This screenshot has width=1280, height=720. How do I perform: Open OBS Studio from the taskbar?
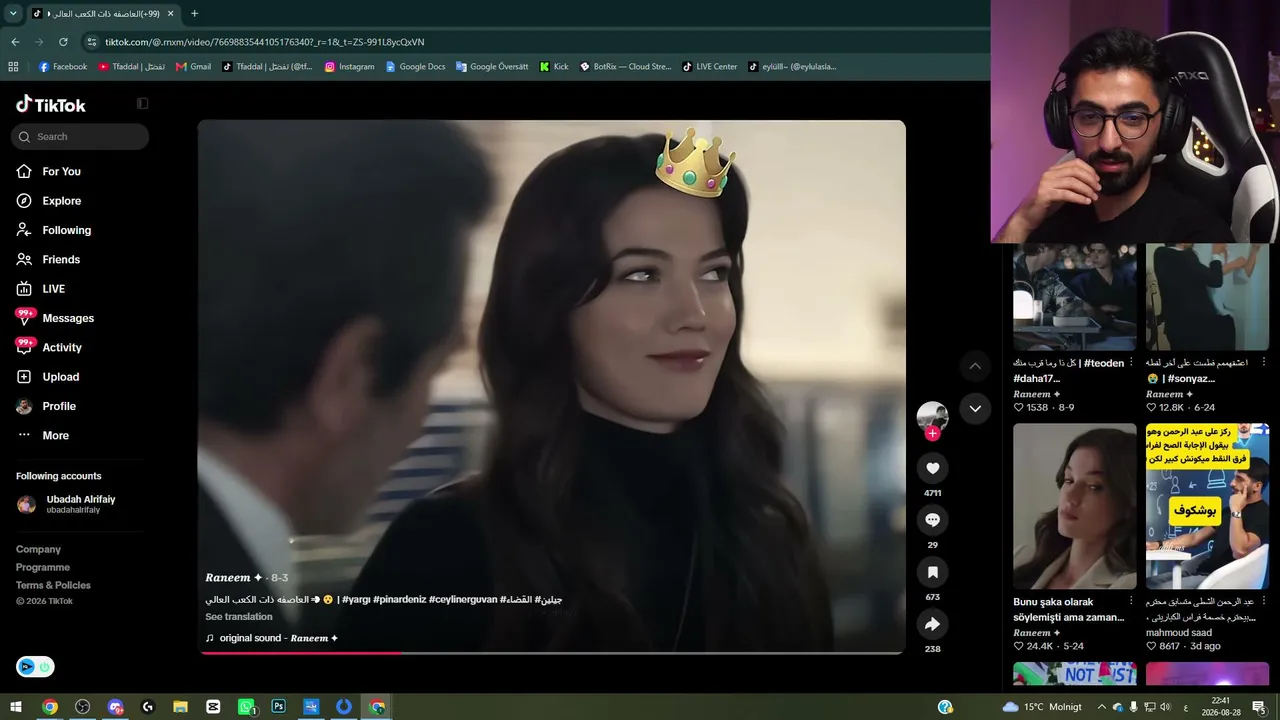(83, 707)
